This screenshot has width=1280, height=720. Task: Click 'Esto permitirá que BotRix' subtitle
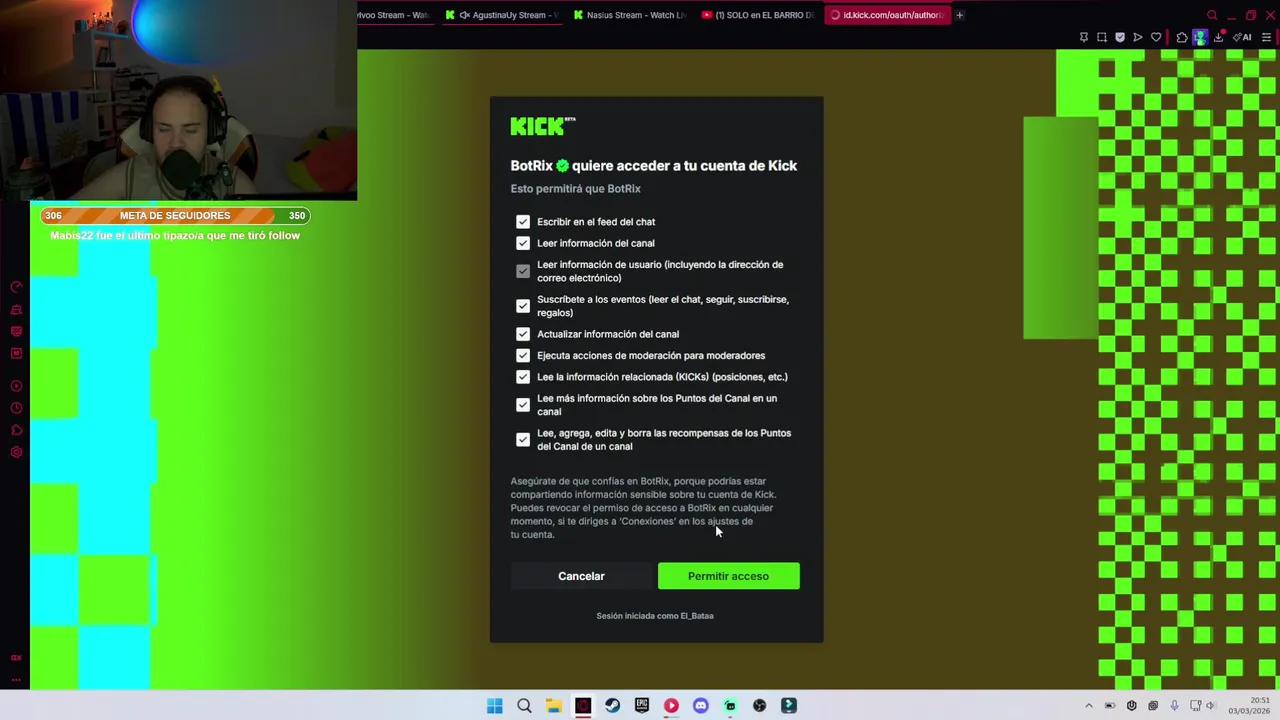(x=576, y=189)
